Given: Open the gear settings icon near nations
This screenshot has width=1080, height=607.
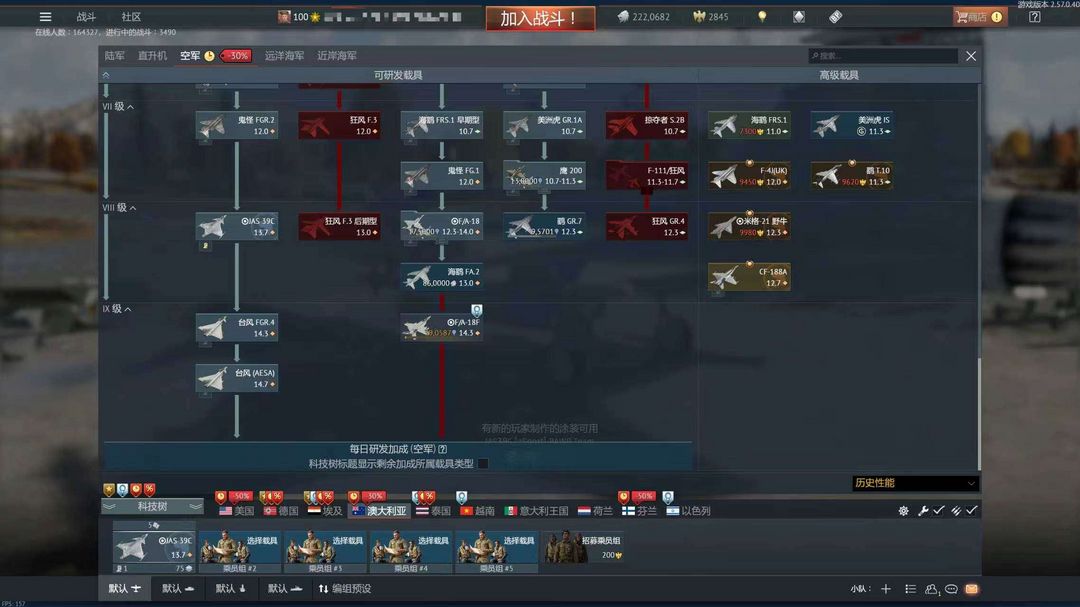Looking at the screenshot, I should [x=903, y=511].
